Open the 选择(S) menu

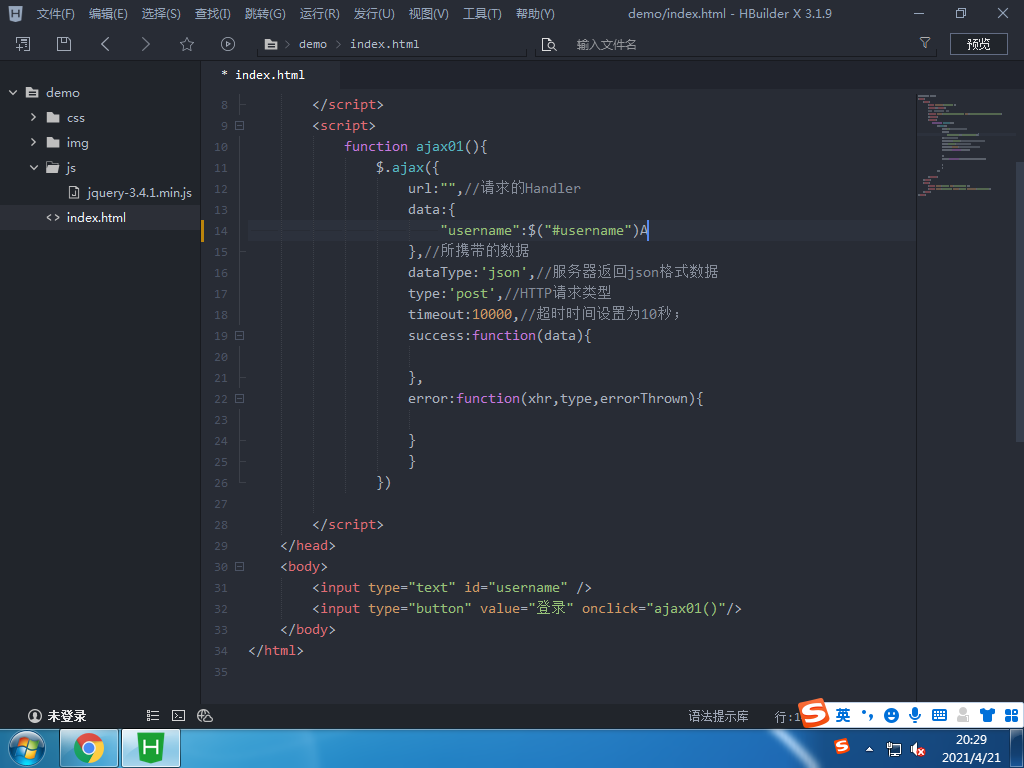(161, 14)
